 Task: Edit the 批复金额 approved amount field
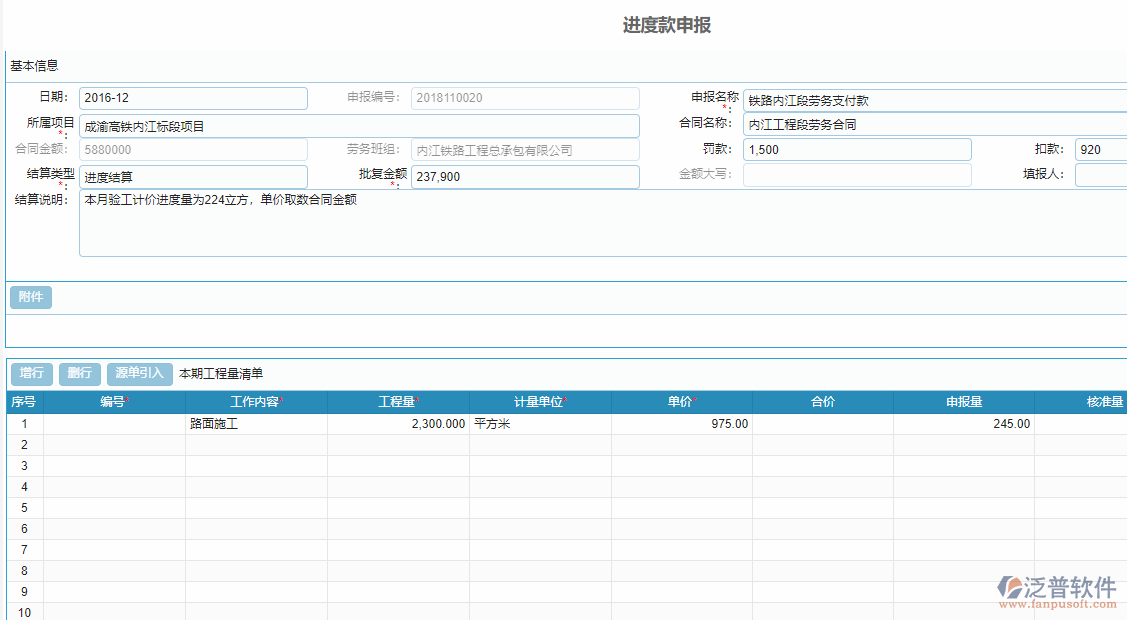[x=525, y=176]
